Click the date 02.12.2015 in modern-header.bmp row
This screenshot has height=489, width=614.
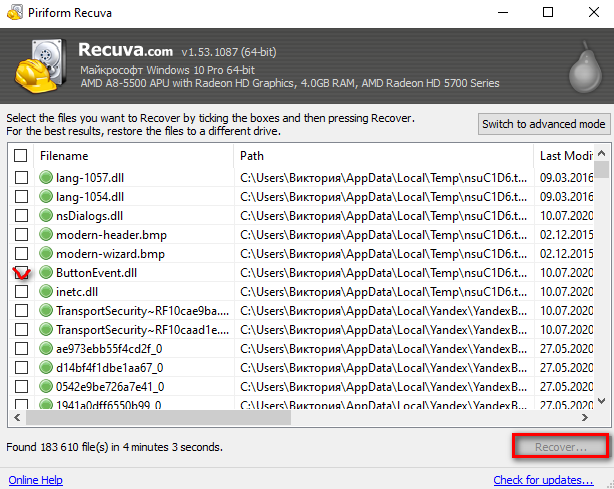click(566, 235)
